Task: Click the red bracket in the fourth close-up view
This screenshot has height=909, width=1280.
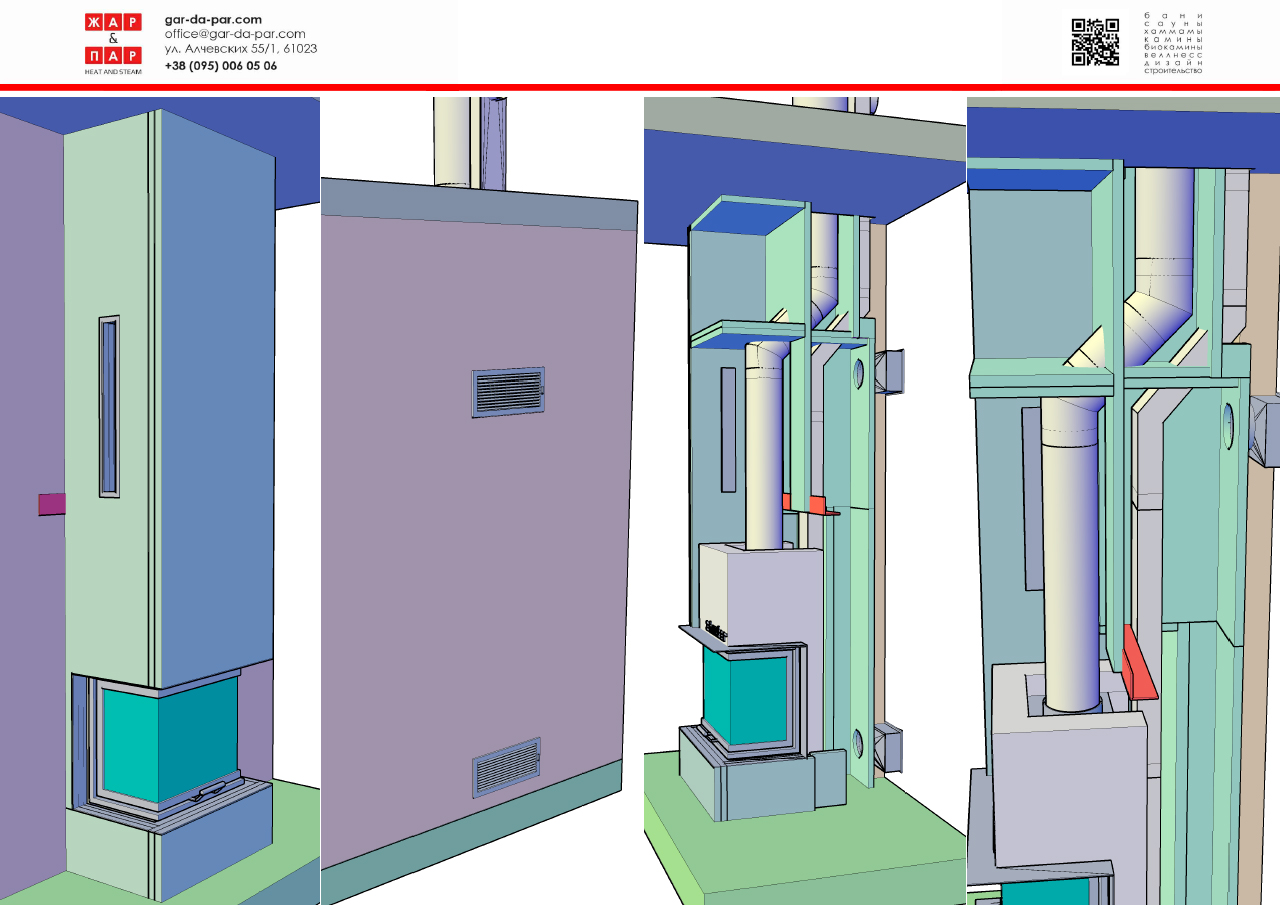Action: point(1140,666)
